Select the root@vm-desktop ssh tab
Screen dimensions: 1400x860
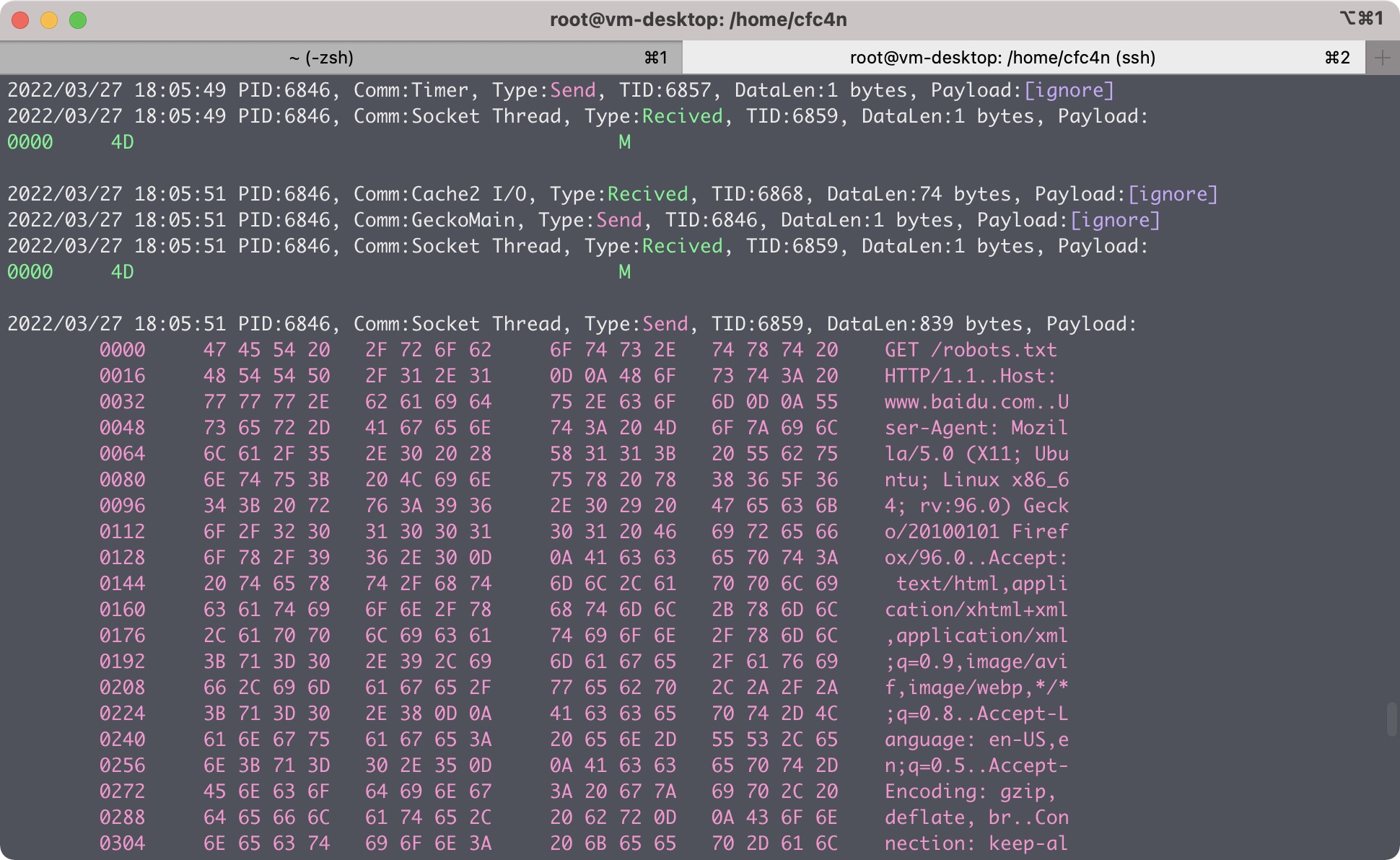pos(1002,58)
